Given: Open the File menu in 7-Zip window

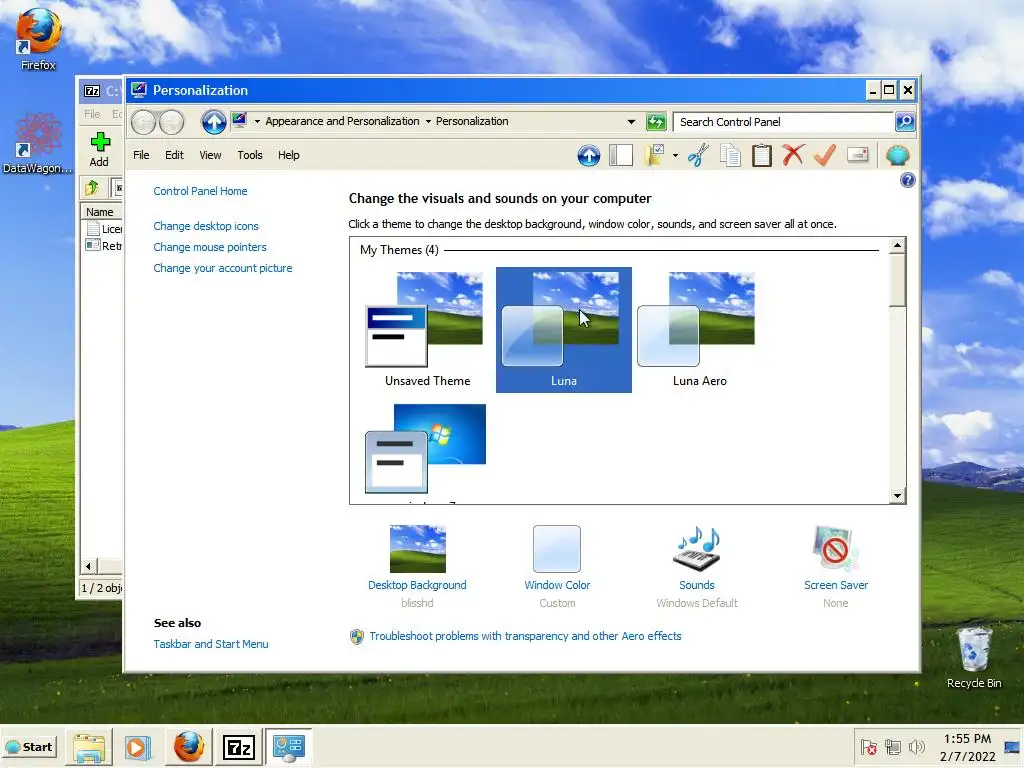Looking at the screenshot, I should (92, 114).
